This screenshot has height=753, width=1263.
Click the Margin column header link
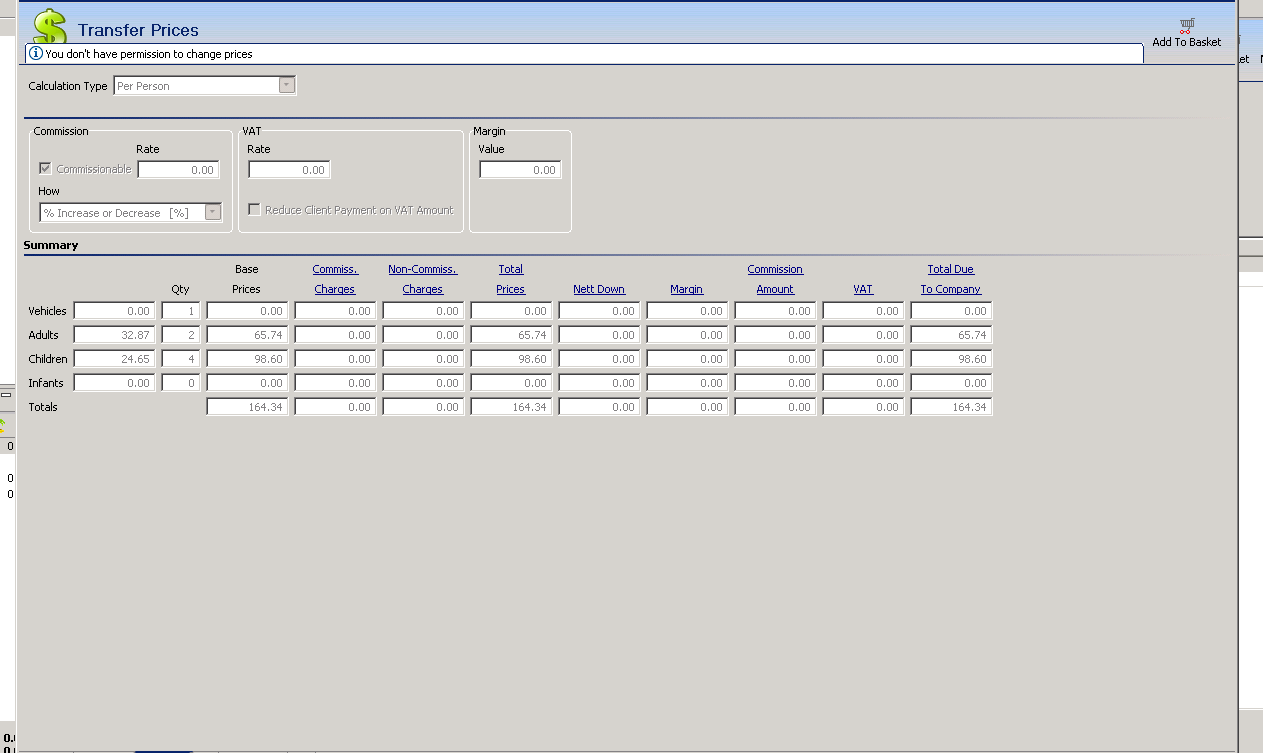(686, 289)
